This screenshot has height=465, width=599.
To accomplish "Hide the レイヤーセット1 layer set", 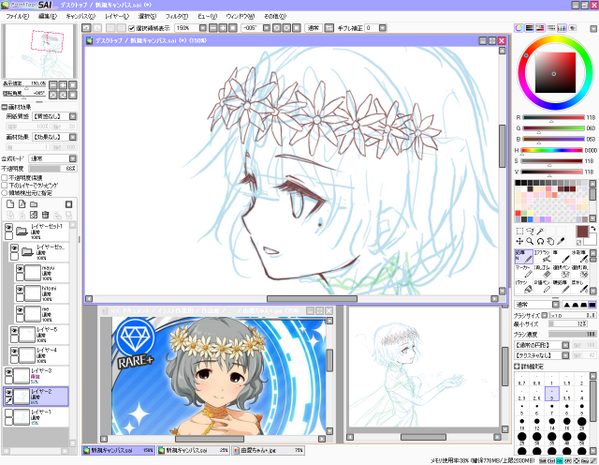I will pos(9,227).
